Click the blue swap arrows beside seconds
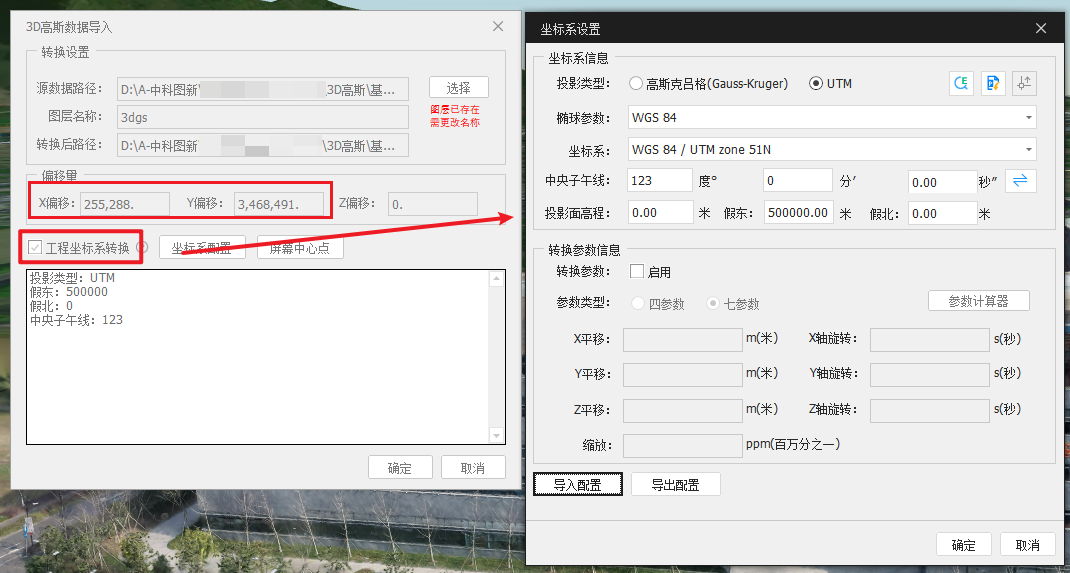This screenshot has width=1070, height=573. pos(1021,181)
